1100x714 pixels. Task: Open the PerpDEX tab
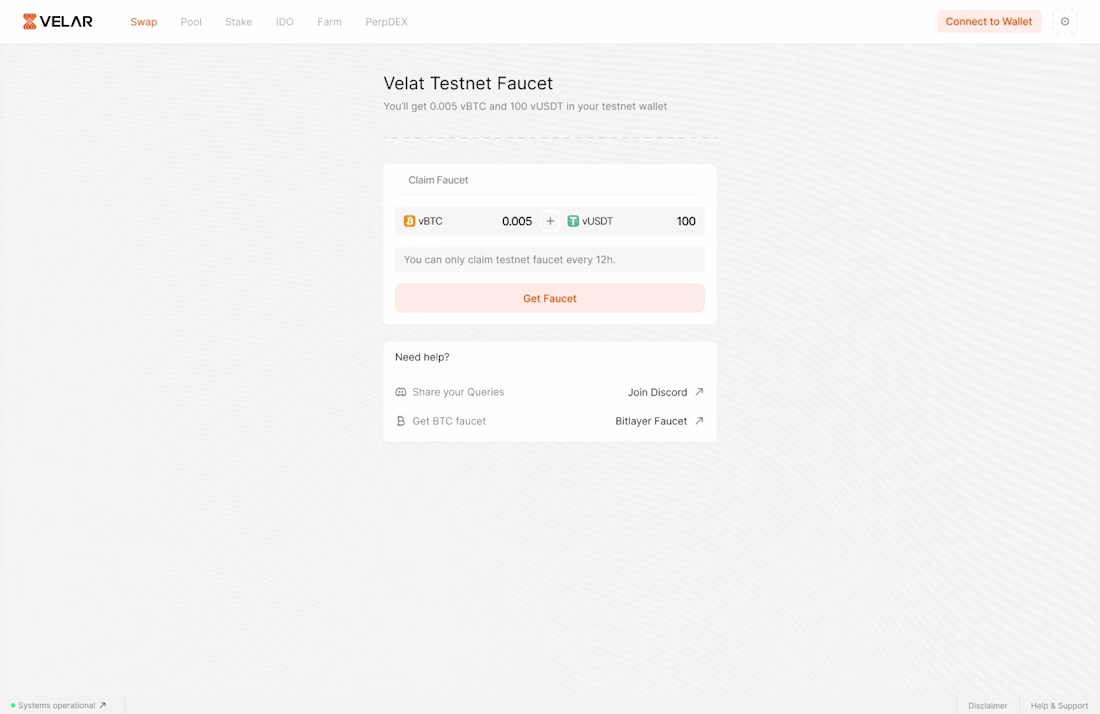(x=387, y=22)
